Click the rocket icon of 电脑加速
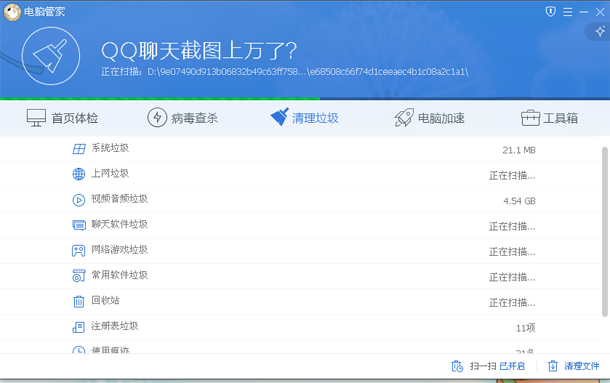The image size is (610, 383). [403, 118]
